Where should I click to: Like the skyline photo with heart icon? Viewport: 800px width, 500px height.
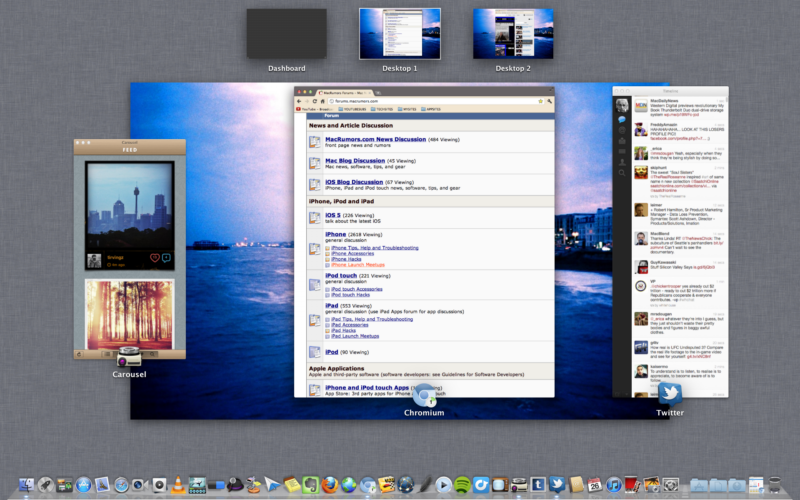pyautogui.click(x=155, y=258)
